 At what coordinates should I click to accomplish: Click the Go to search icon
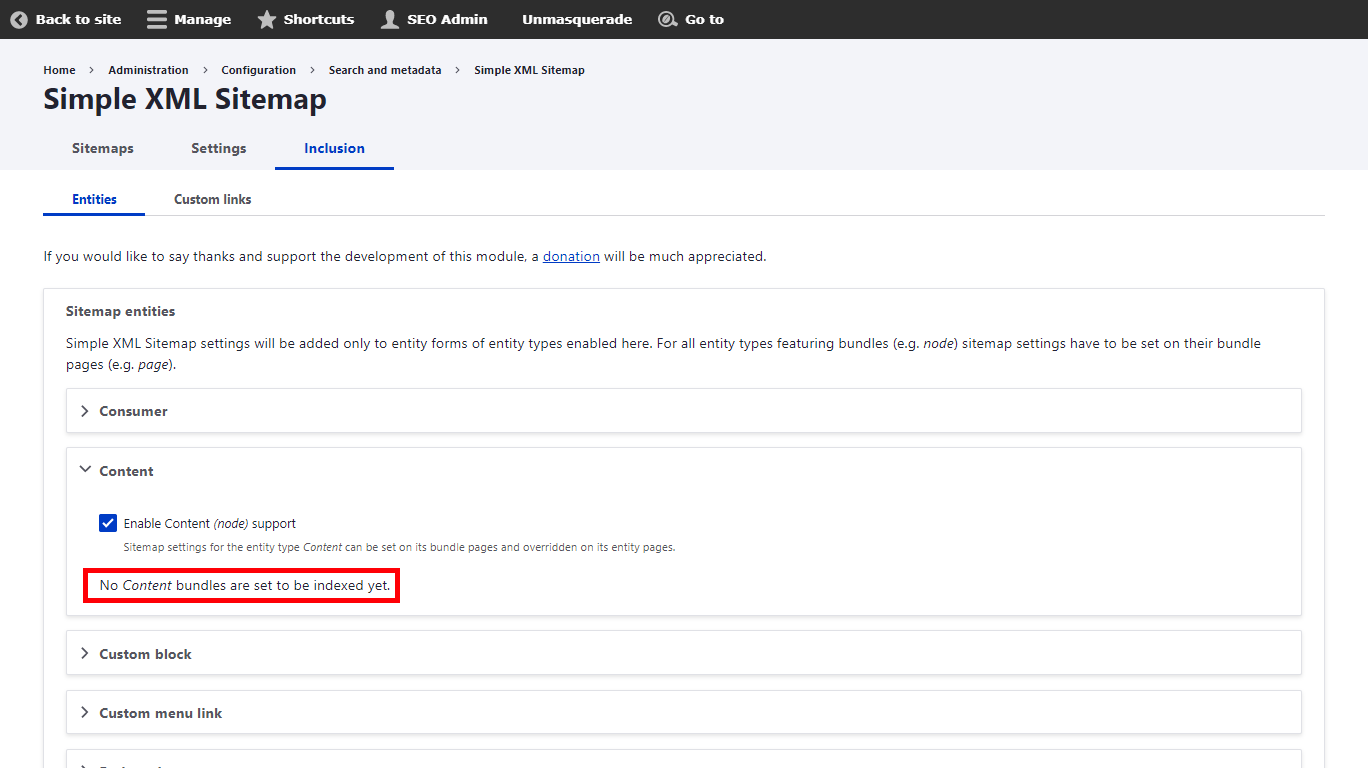pyautogui.click(x=667, y=19)
